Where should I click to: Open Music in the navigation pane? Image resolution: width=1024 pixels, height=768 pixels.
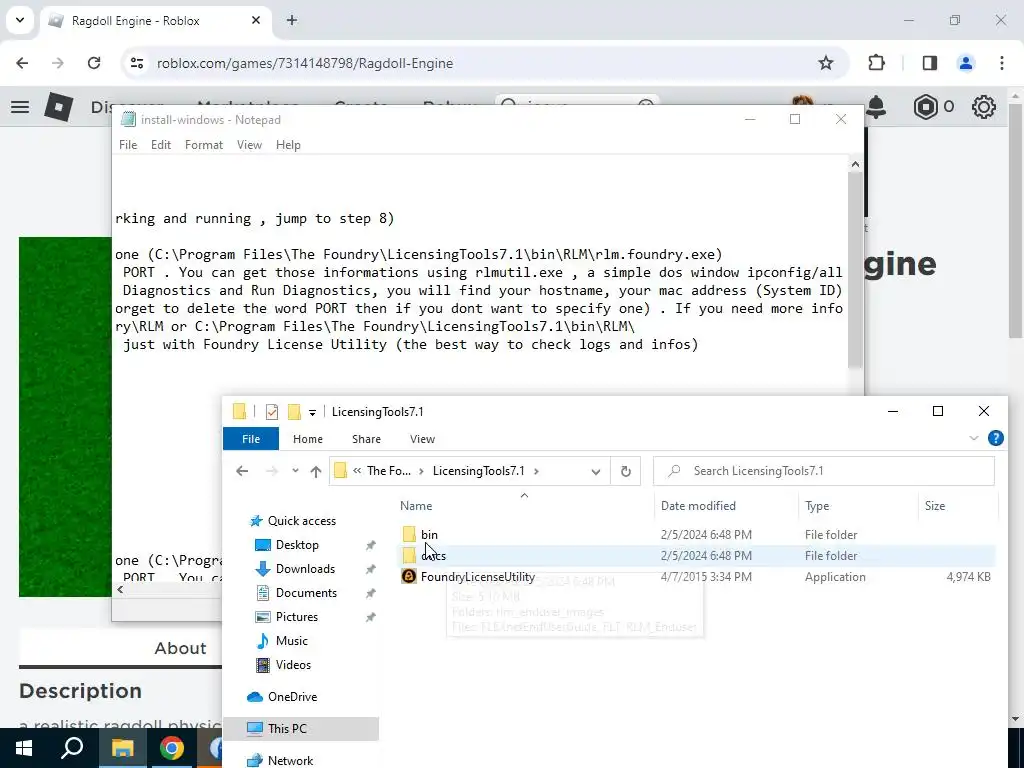coord(291,641)
